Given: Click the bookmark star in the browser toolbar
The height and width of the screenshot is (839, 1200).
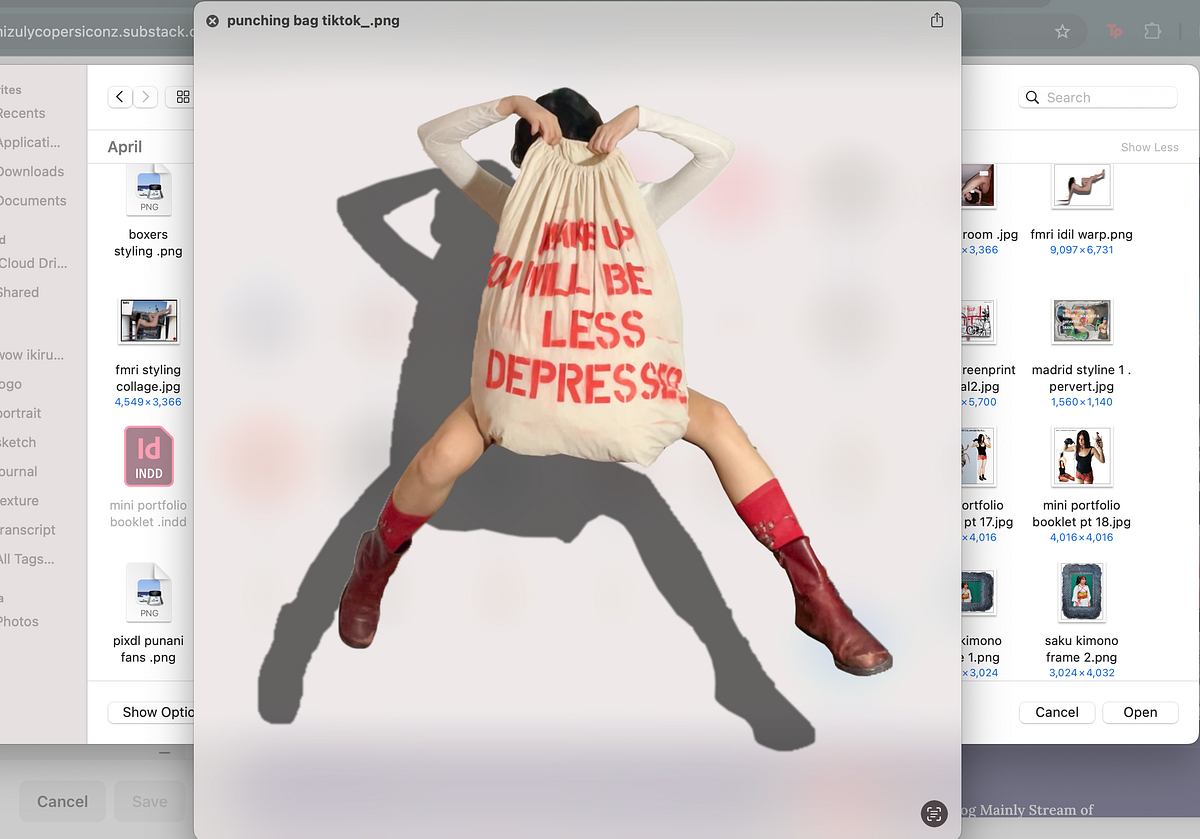Looking at the screenshot, I should tap(1063, 31).
